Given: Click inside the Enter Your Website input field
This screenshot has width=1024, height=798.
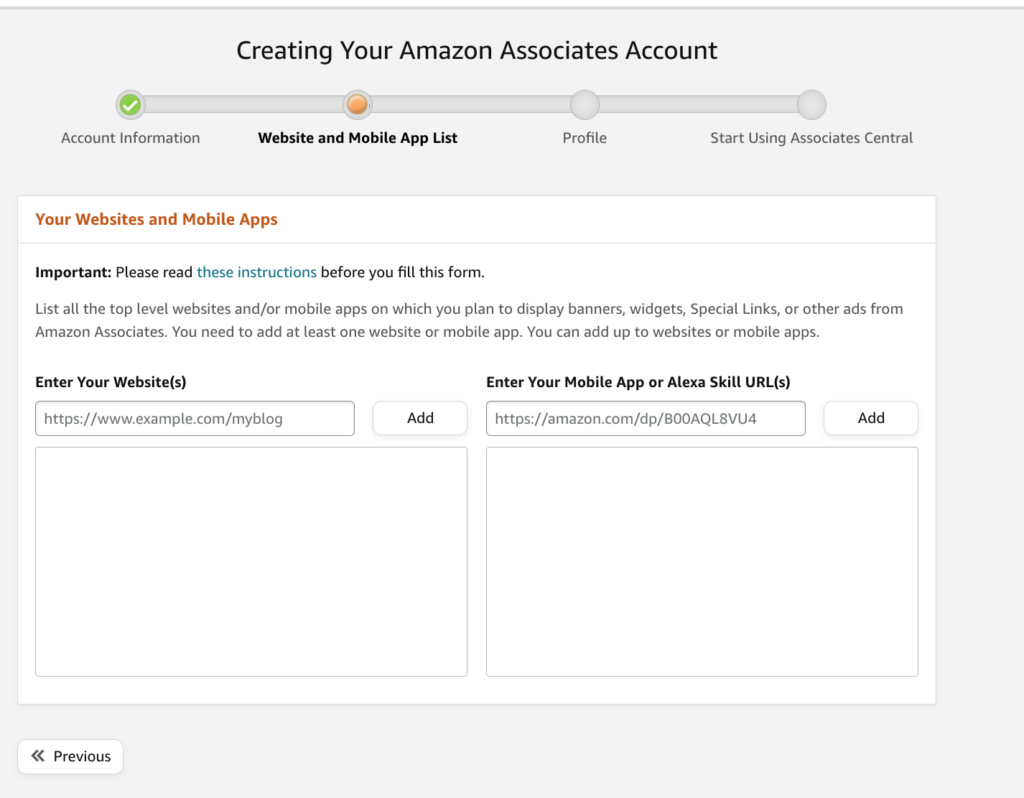Looking at the screenshot, I should click(x=194, y=418).
